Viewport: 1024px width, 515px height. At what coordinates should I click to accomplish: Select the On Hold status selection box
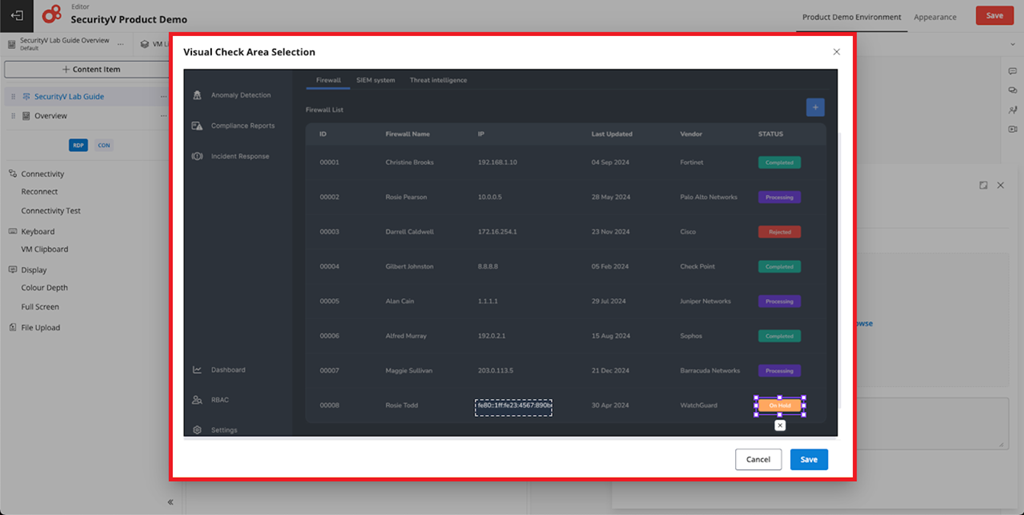[780, 405]
